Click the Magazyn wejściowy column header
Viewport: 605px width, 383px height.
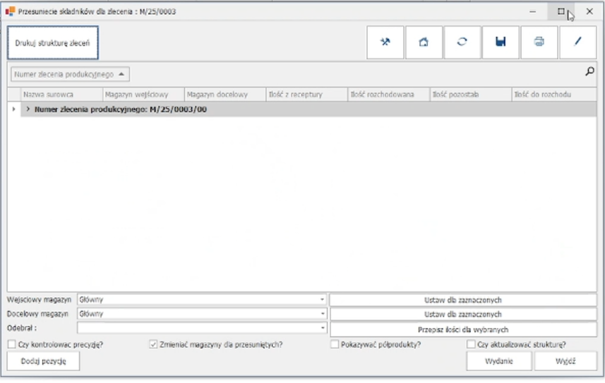coord(144,94)
